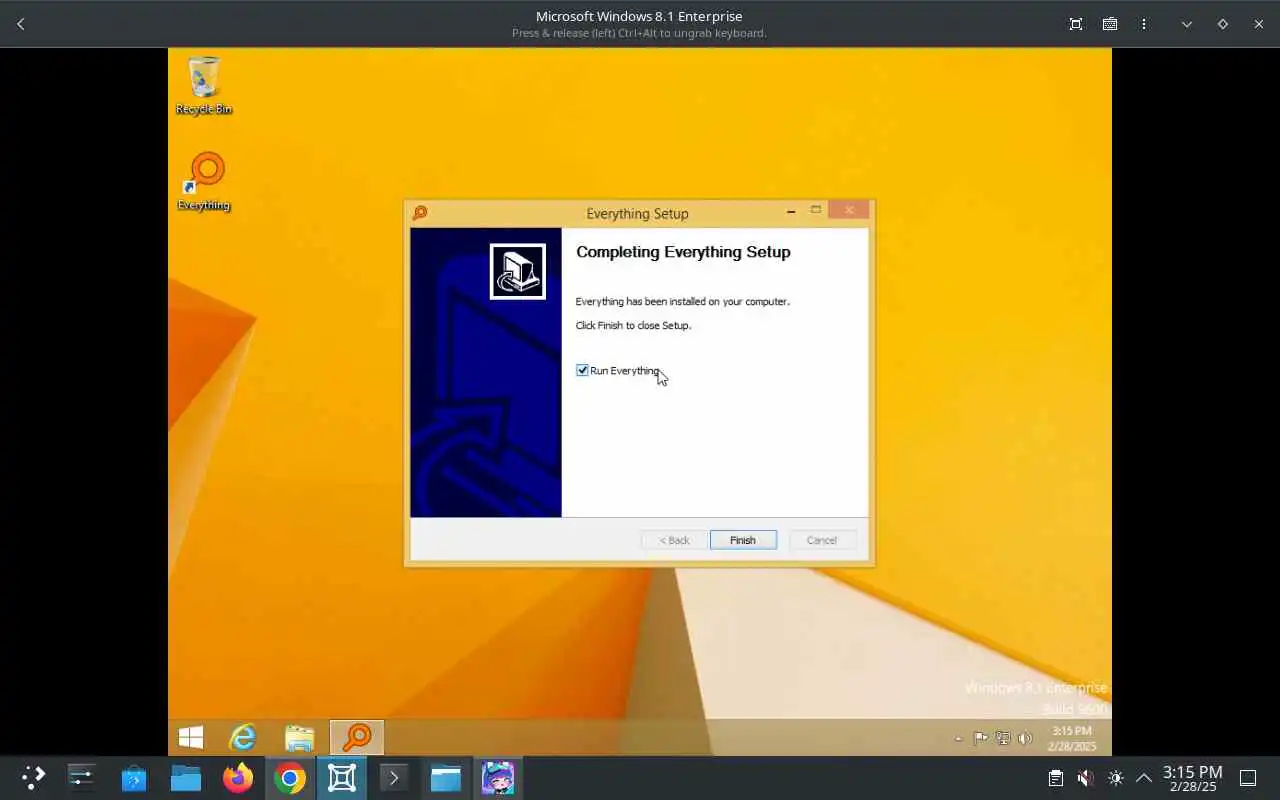Open File Explorer in Windows taskbar
The width and height of the screenshot is (1280, 800).
tap(299, 738)
